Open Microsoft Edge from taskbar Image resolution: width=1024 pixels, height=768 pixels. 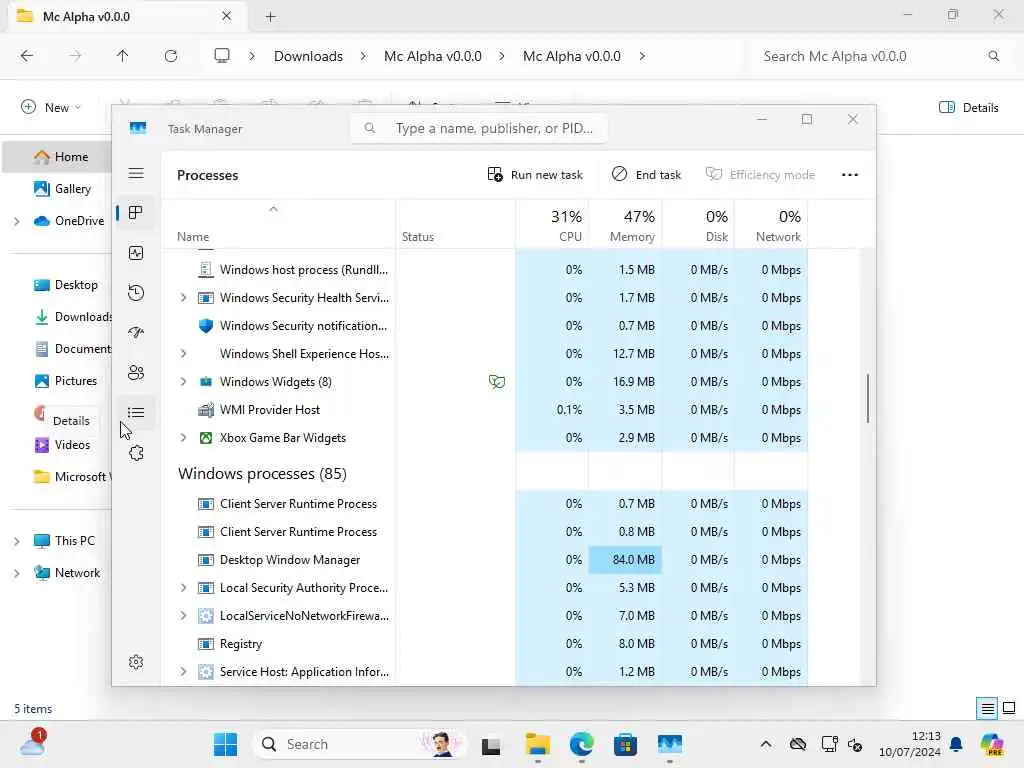pyautogui.click(x=581, y=744)
